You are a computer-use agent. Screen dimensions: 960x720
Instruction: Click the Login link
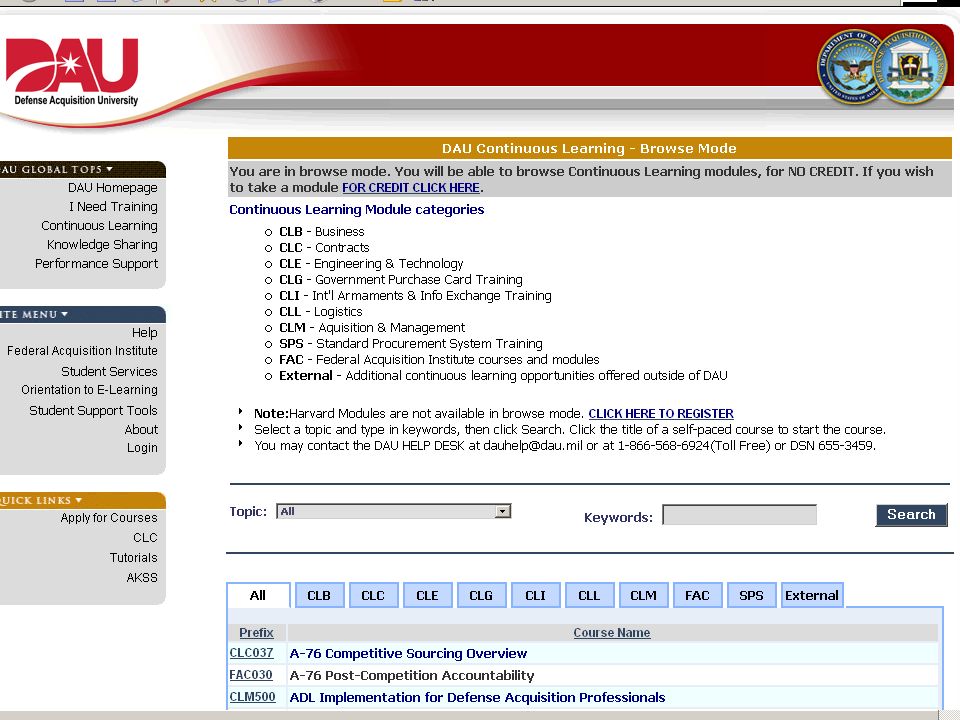click(x=142, y=448)
